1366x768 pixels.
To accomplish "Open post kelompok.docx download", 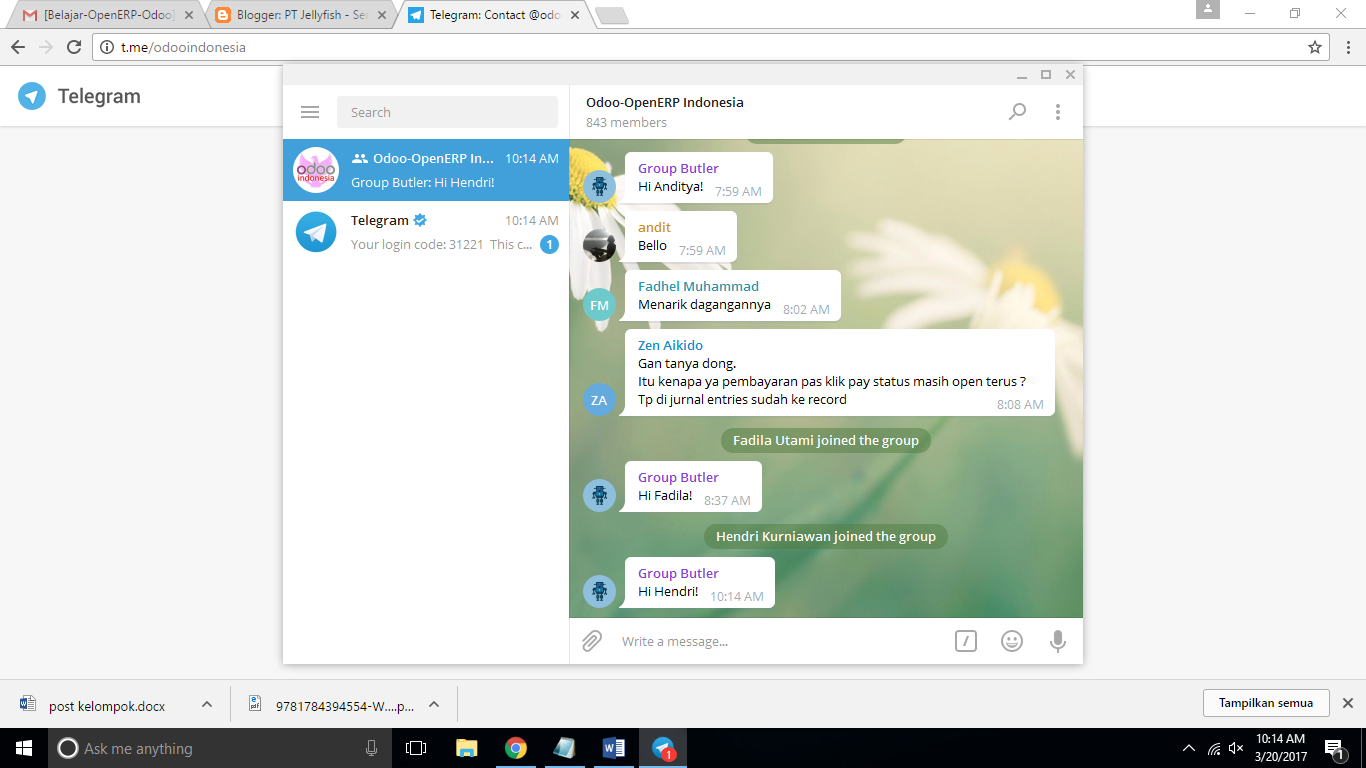I will coord(106,705).
